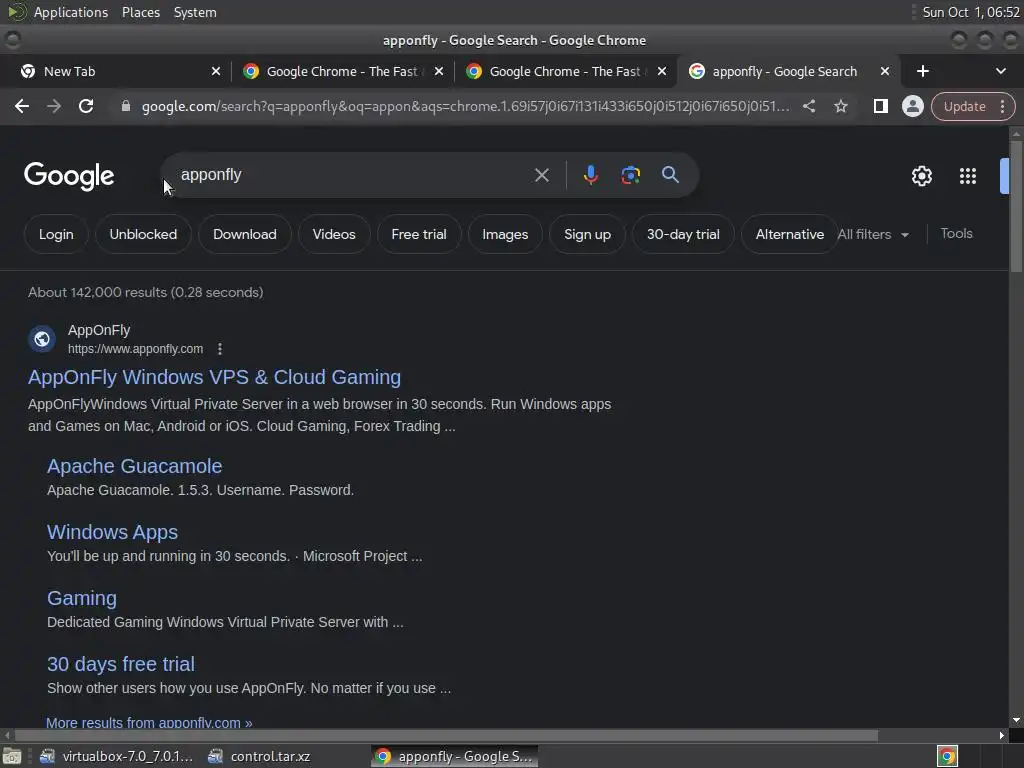Submit search with magnifying glass icon

point(670,174)
